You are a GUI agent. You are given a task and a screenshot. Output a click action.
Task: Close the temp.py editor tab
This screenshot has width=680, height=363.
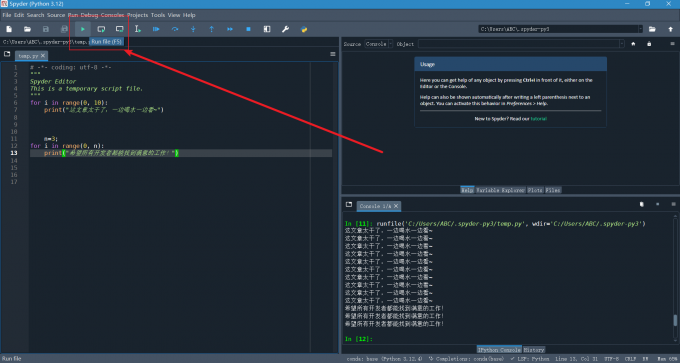(42, 56)
